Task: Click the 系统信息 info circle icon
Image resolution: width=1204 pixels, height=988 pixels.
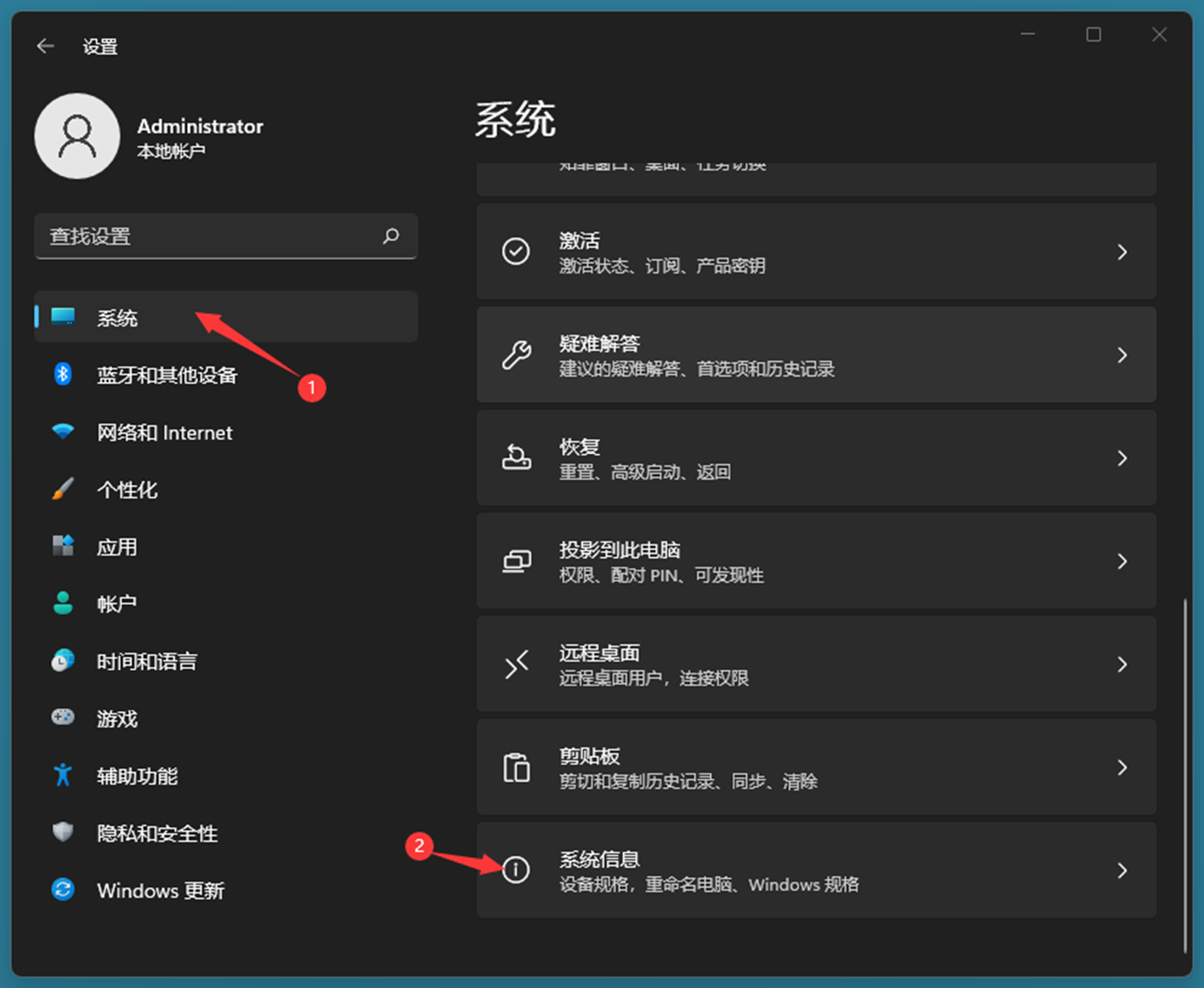Action: (516, 870)
